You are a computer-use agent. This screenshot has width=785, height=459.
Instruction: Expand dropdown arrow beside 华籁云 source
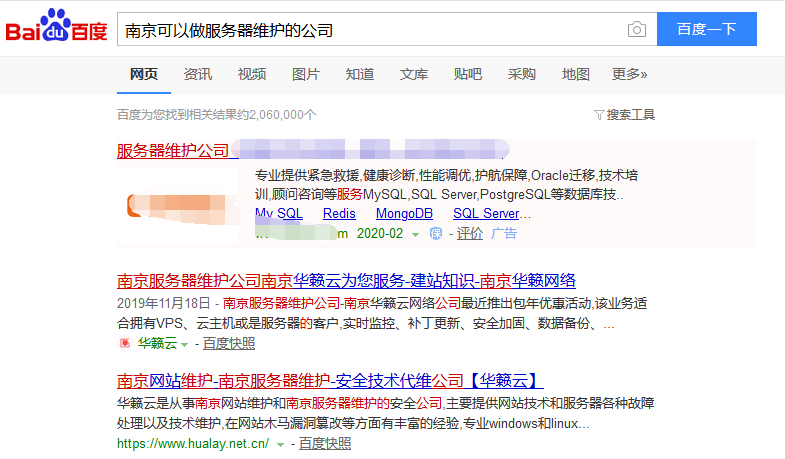[184, 344]
